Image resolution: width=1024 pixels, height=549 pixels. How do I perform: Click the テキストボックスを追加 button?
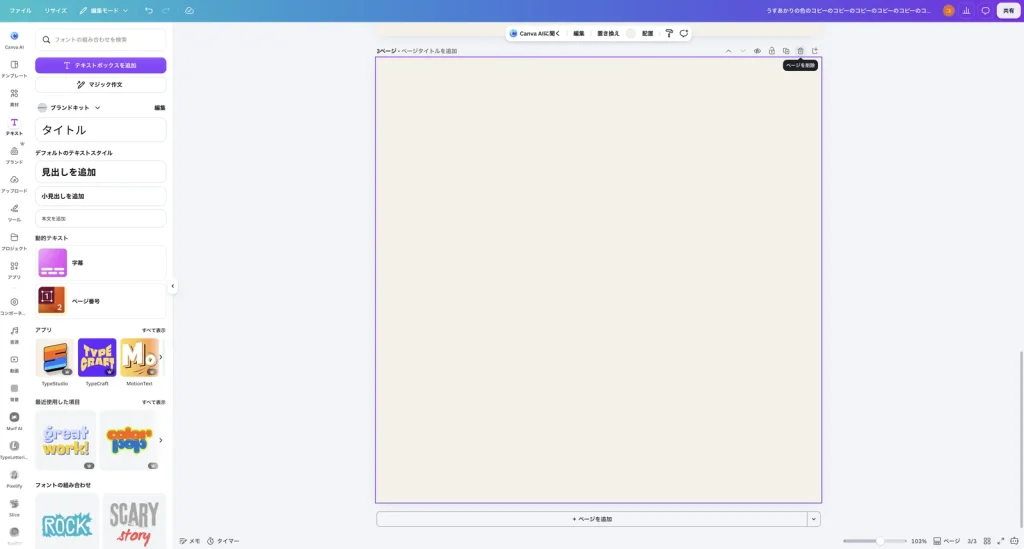click(x=101, y=65)
